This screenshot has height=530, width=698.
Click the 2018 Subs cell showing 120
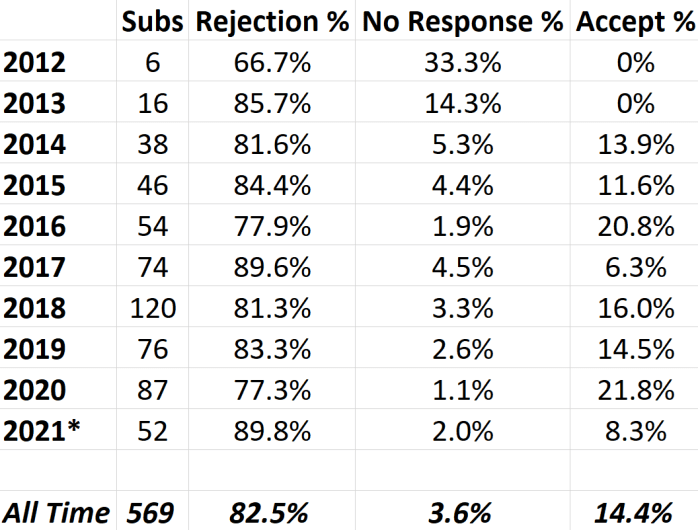pyautogui.click(x=153, y=307)
